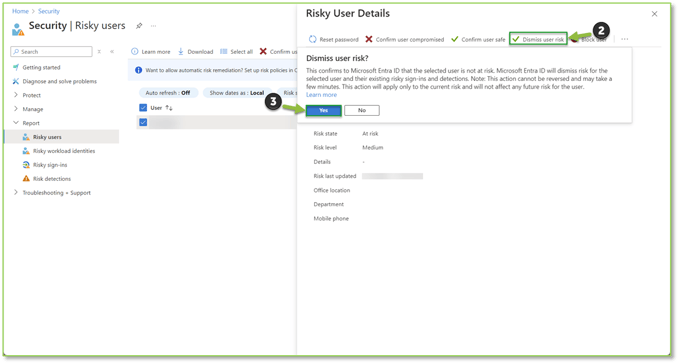Pin the Risky users page
Image resolution: width=679 pixels, height=364 pixels.
(x=139, y=26)
